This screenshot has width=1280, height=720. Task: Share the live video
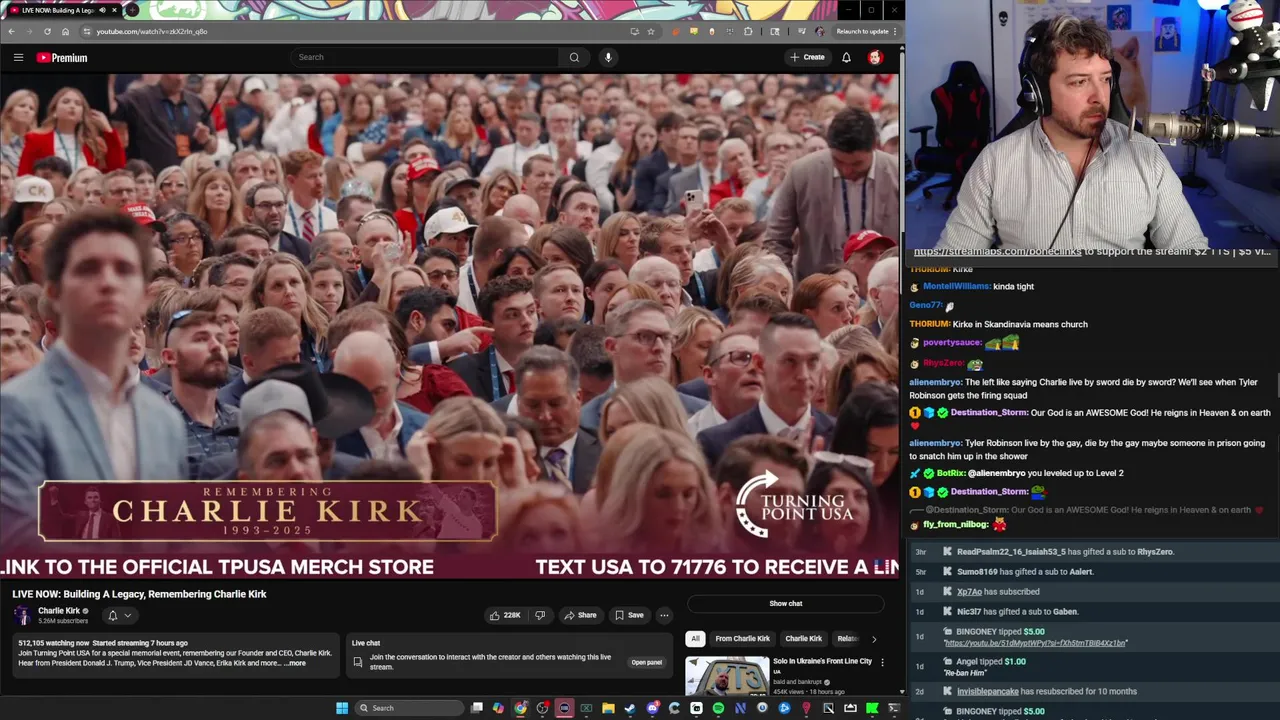[580, 615]
